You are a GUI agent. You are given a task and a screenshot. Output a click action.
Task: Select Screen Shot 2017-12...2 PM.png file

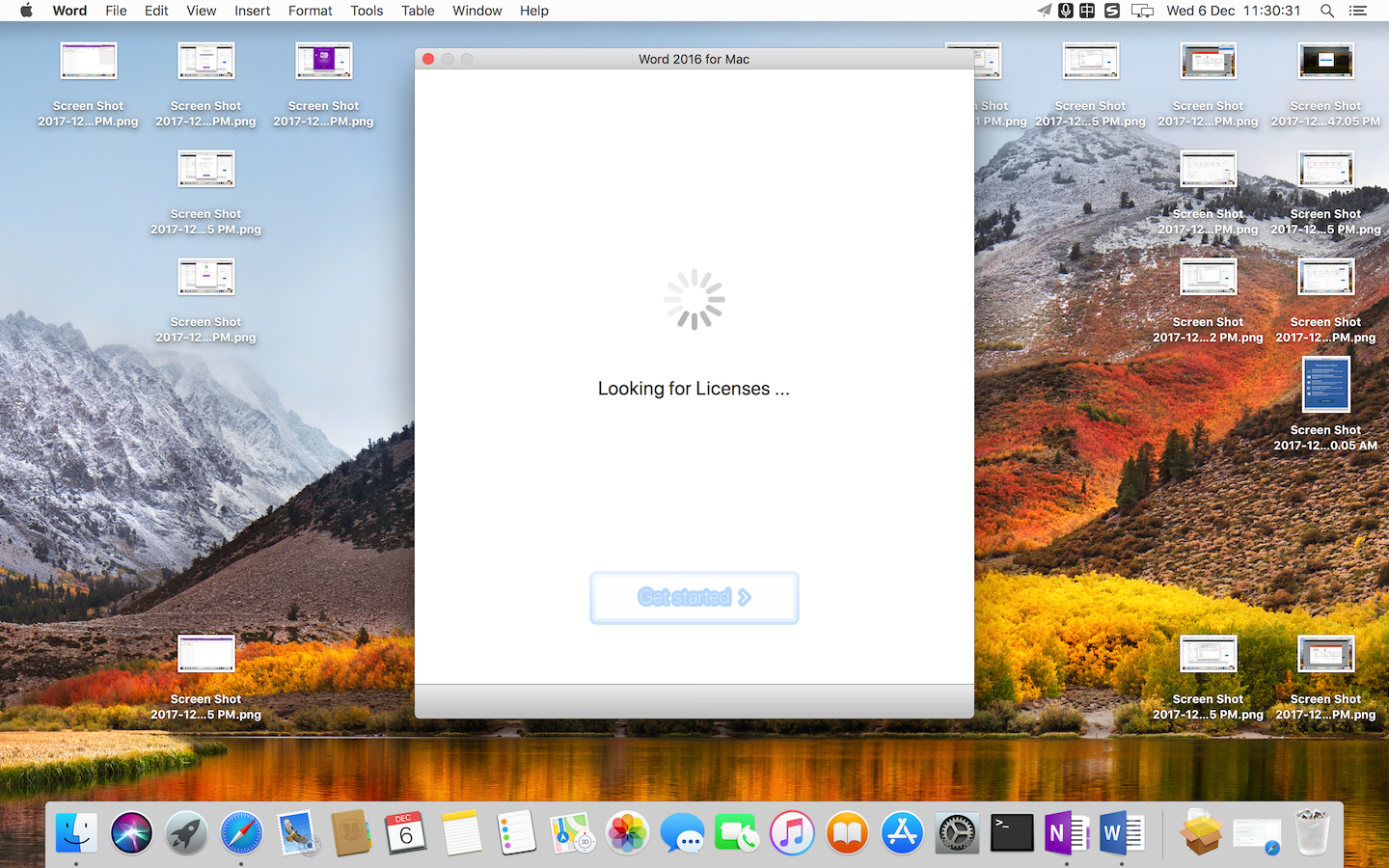pyautogui.click(x=1208, y=301)
